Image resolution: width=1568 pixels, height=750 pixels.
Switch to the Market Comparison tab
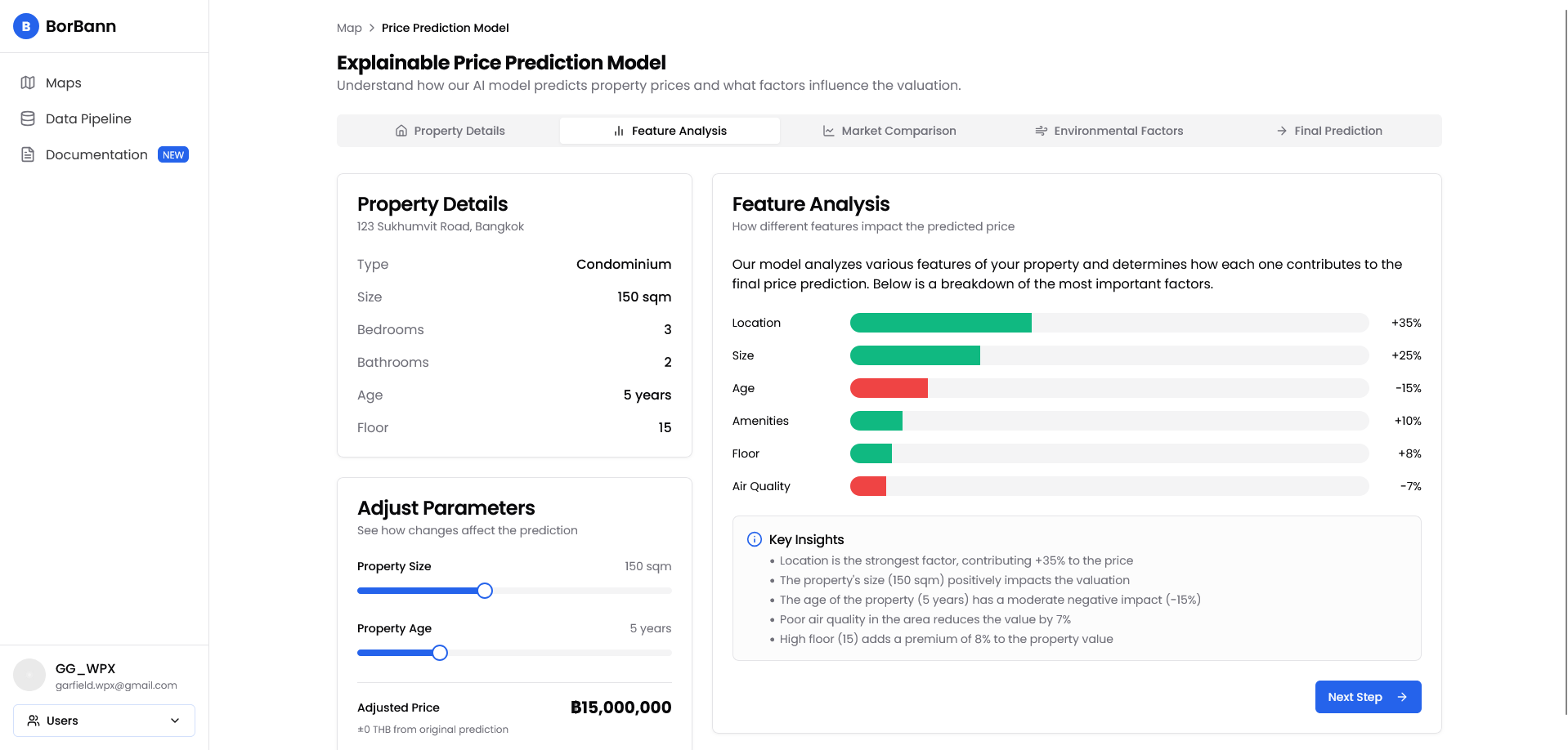pyautogui.click(x=889, y=131)
